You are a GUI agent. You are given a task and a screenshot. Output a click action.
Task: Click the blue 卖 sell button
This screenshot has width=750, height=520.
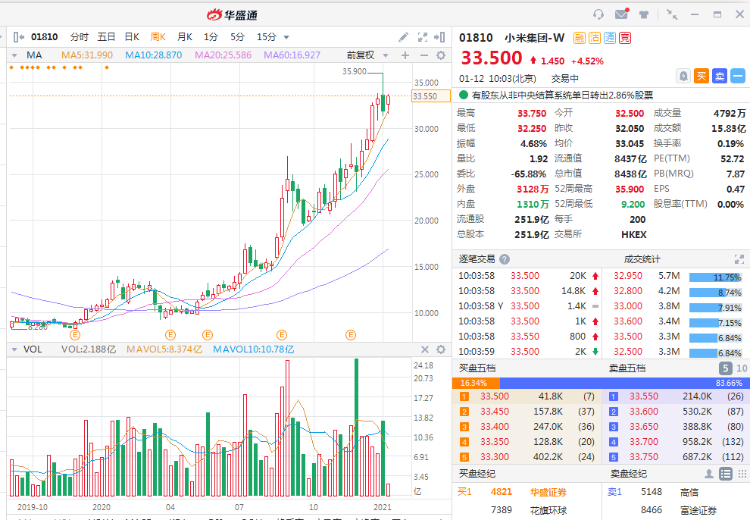719,76
